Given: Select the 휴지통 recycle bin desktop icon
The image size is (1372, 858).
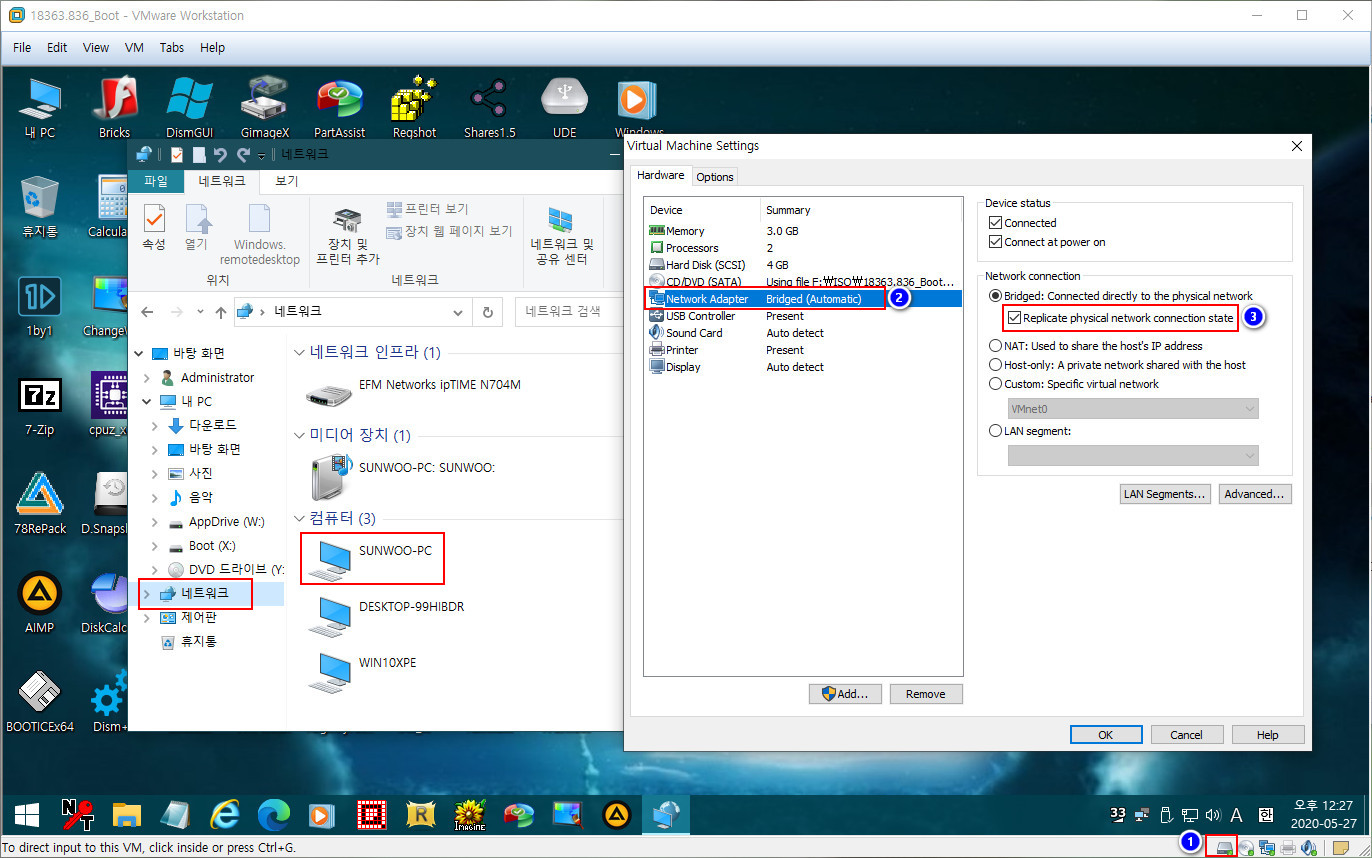Looking at the screenshot, I should tap(40, 206).
